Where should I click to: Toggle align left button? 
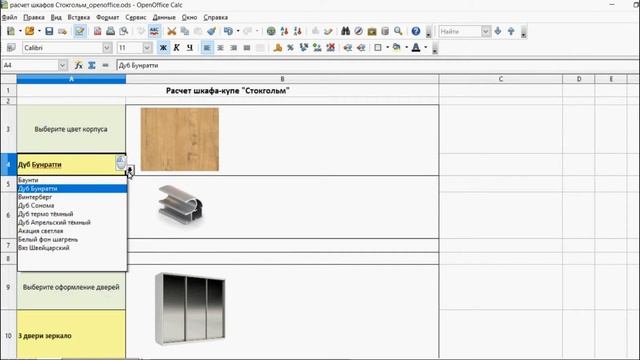[x=207, y=48]
